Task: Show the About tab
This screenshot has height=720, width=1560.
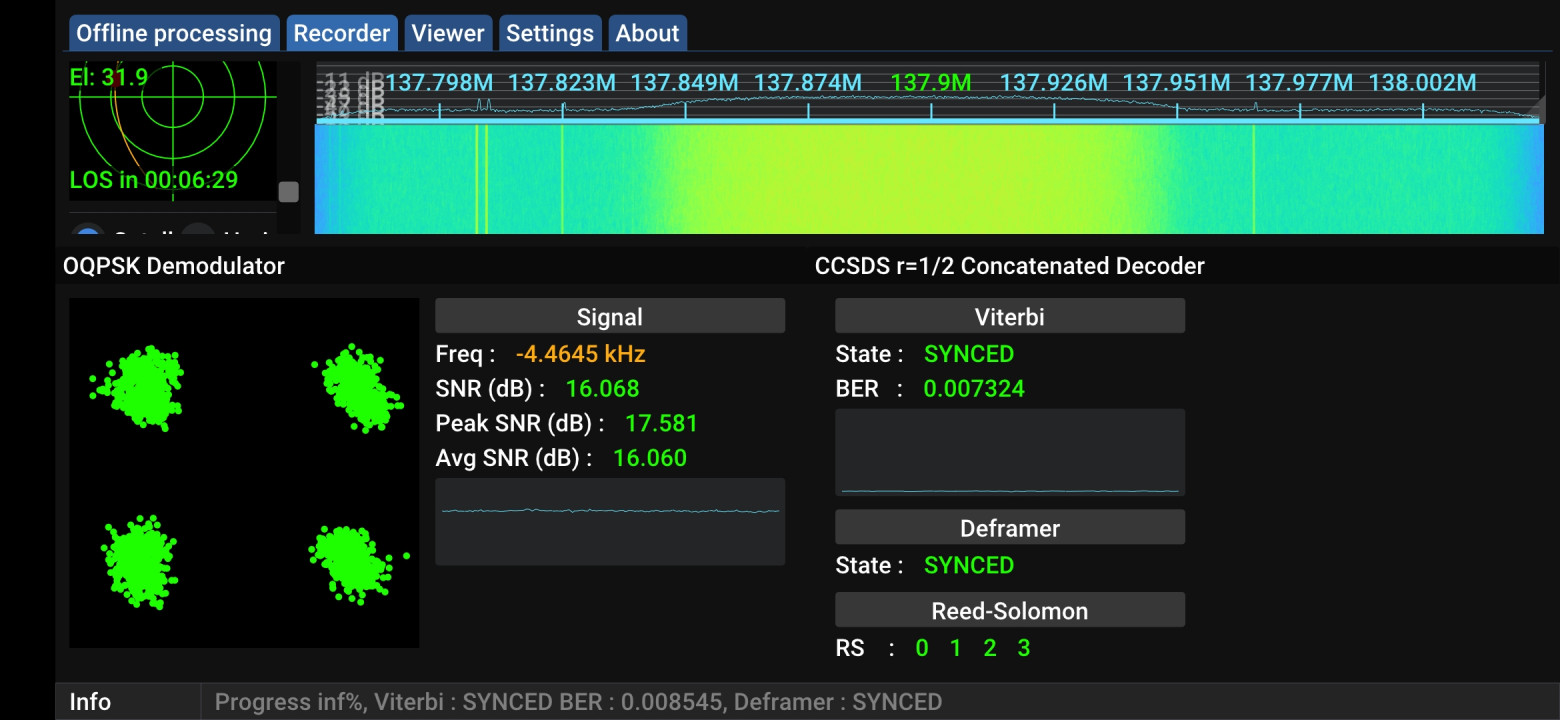Action: [647, 33]
